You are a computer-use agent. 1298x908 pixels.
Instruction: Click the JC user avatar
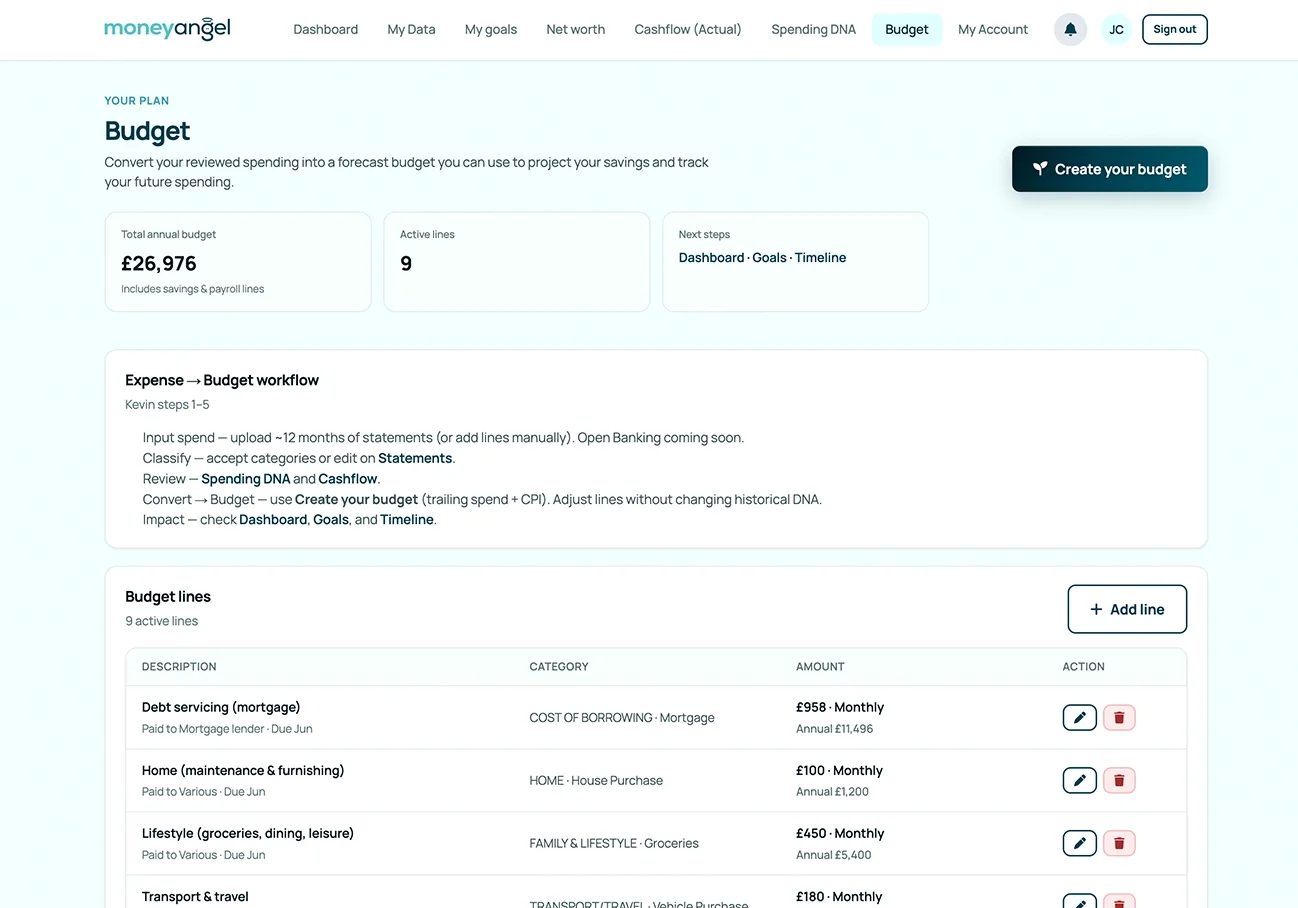(x=1116, y=29)
